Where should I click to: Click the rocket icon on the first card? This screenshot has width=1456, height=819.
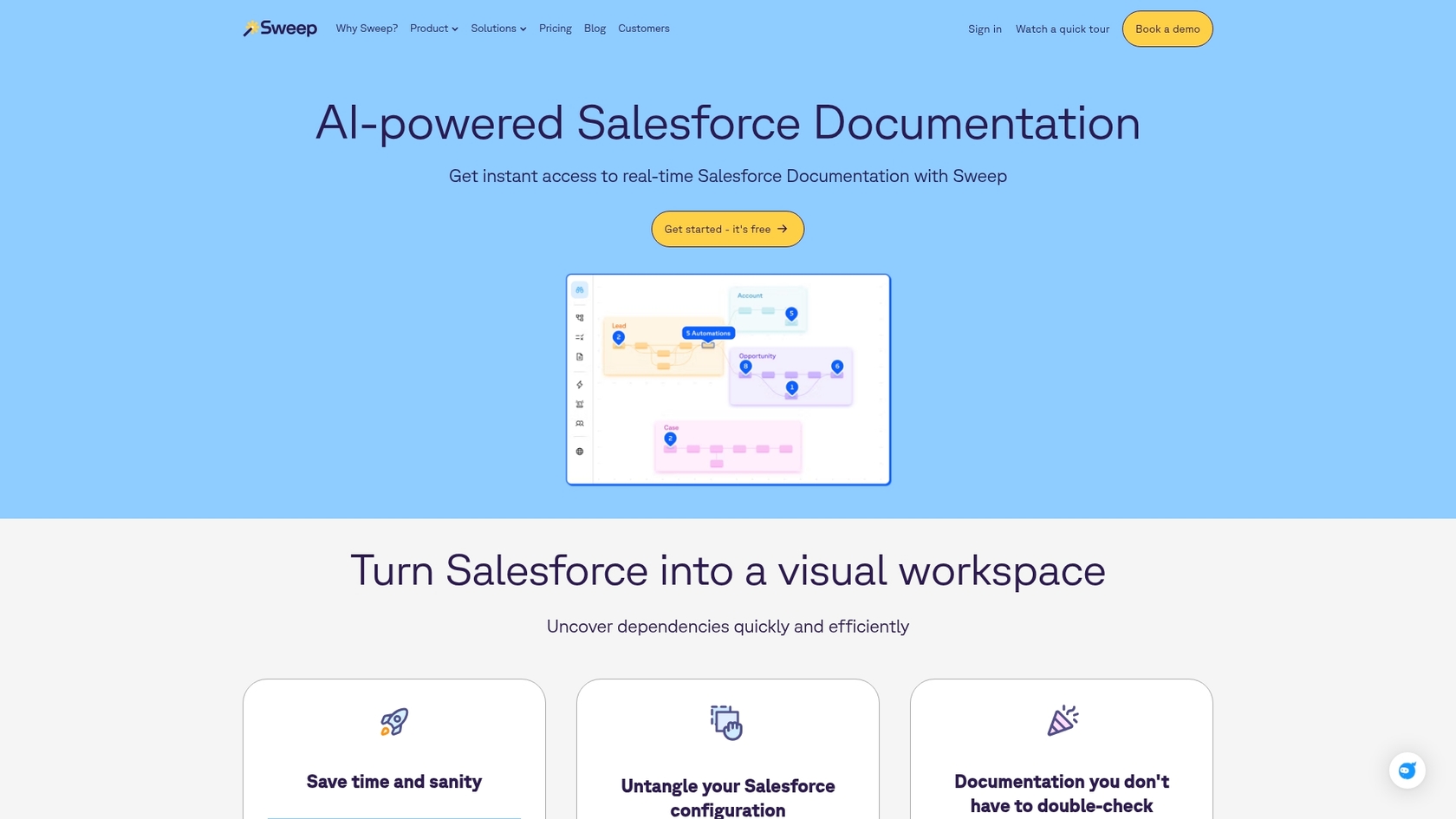[x=394, y=721]
